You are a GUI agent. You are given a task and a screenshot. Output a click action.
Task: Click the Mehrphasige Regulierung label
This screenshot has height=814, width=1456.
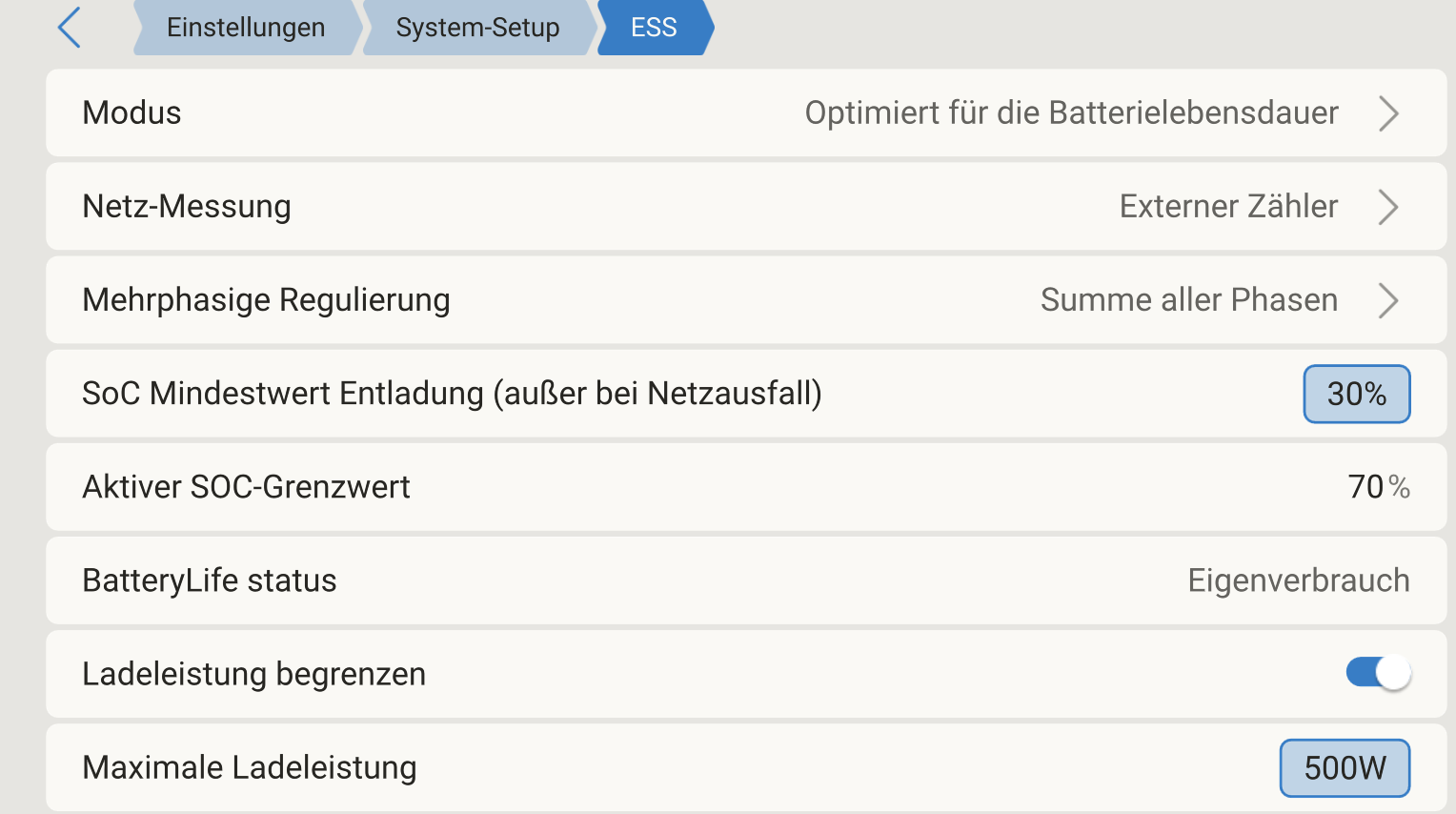point(266,300)
